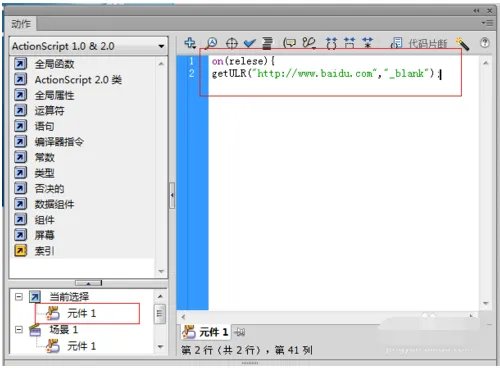Image resolution: width=500 pixels, height=369 pixels.
Task: Pin the active script with pushpin icon
Action: [x=240, y=332]
